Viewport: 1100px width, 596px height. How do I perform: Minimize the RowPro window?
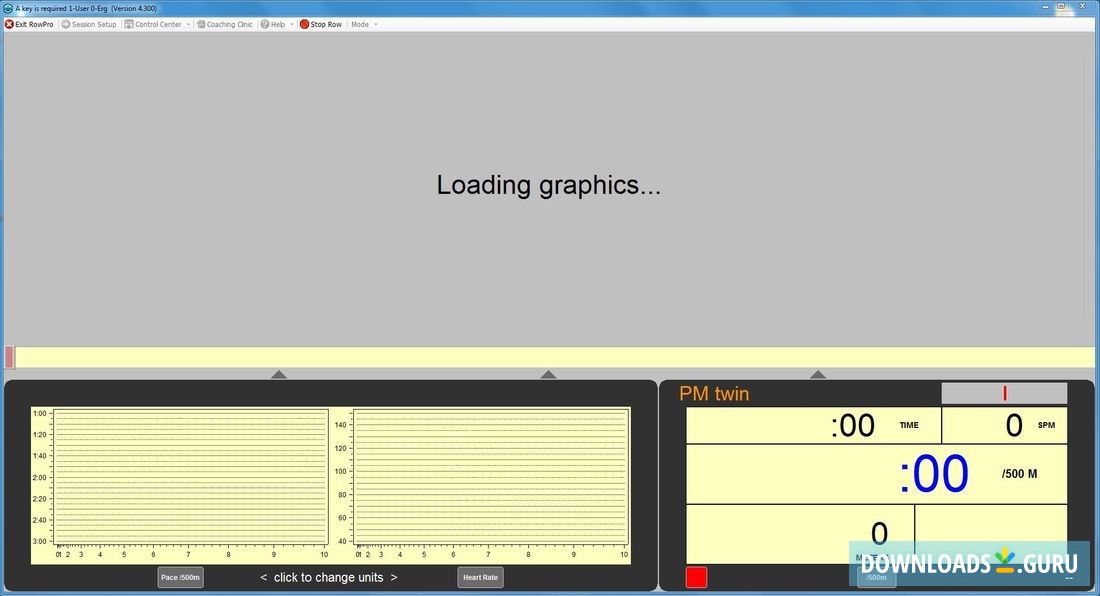(x=1045, y=6)
